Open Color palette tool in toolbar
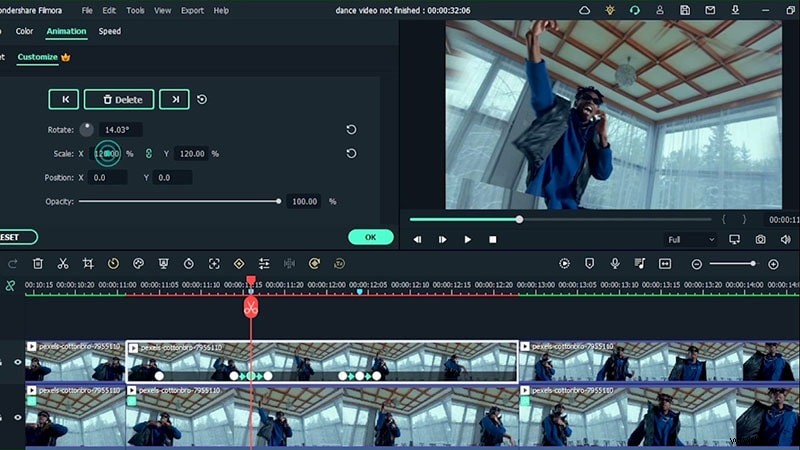 [x=138, y=264]
